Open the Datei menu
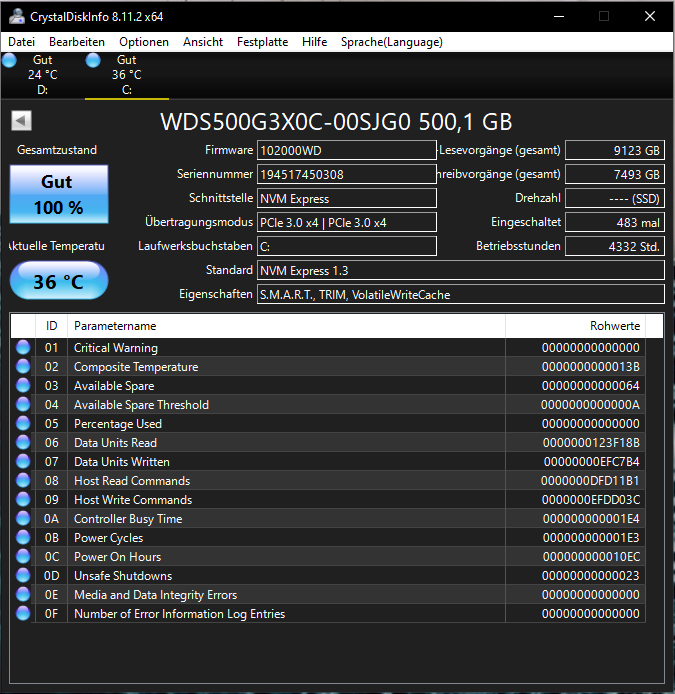Image resolution: width=675 pixels, height=694 pixels. coord(21,42)
